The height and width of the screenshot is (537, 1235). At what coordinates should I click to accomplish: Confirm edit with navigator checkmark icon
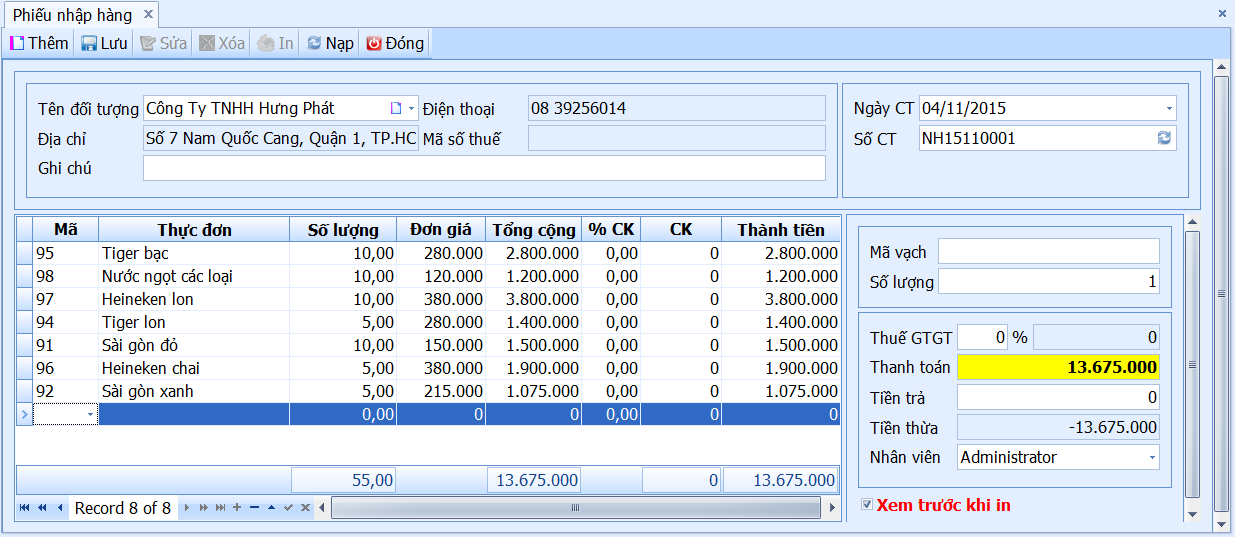tap(288, 508)
